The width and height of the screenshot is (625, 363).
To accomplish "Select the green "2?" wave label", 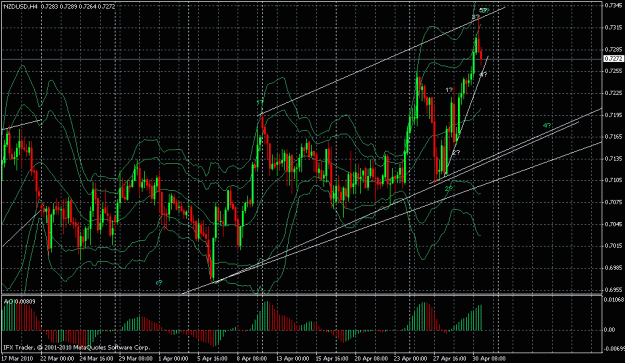I will pyautogui.click(x=449, y=188).
